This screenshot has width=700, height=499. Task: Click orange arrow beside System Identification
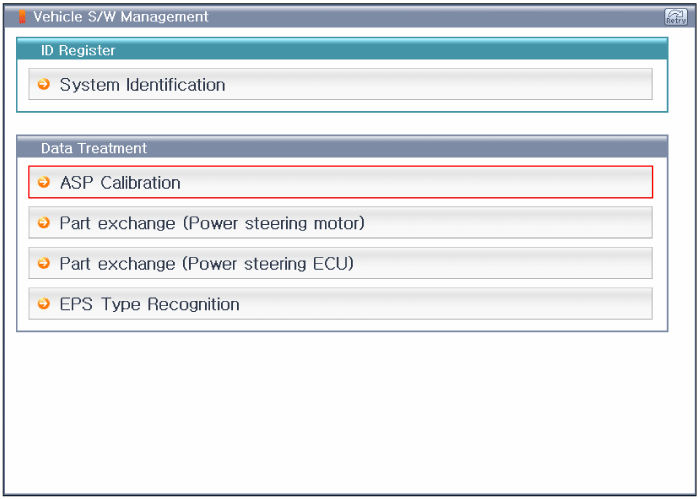point(44,84)
